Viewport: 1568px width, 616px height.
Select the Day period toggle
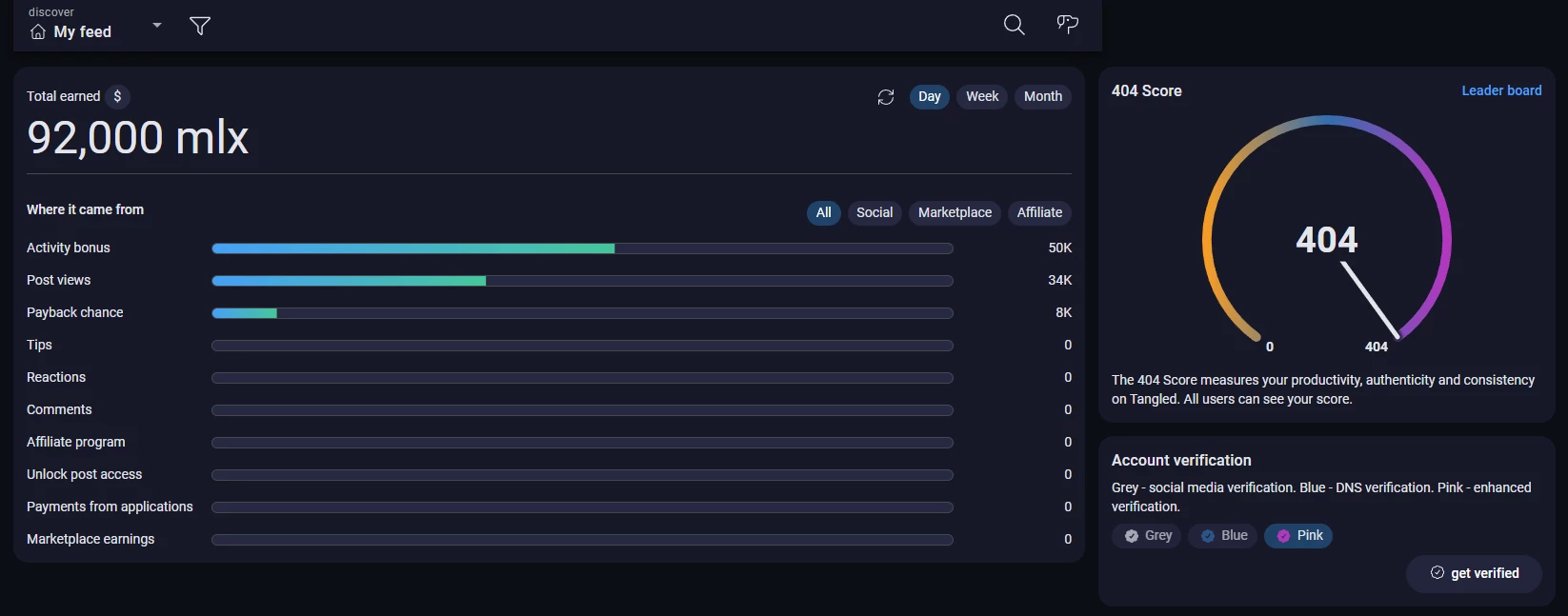[x=930, y=96]
